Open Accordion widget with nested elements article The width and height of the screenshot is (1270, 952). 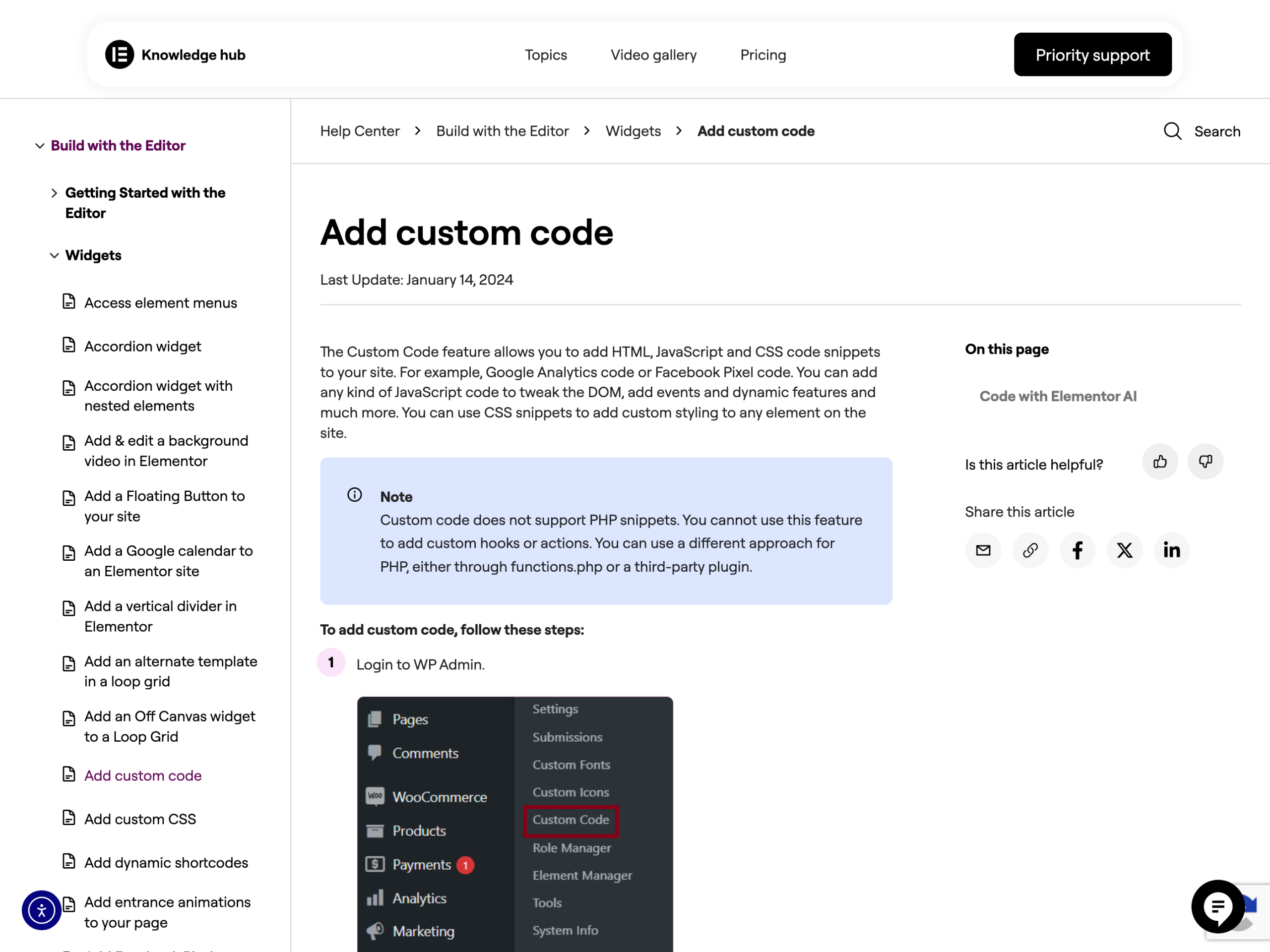(158, 396)
